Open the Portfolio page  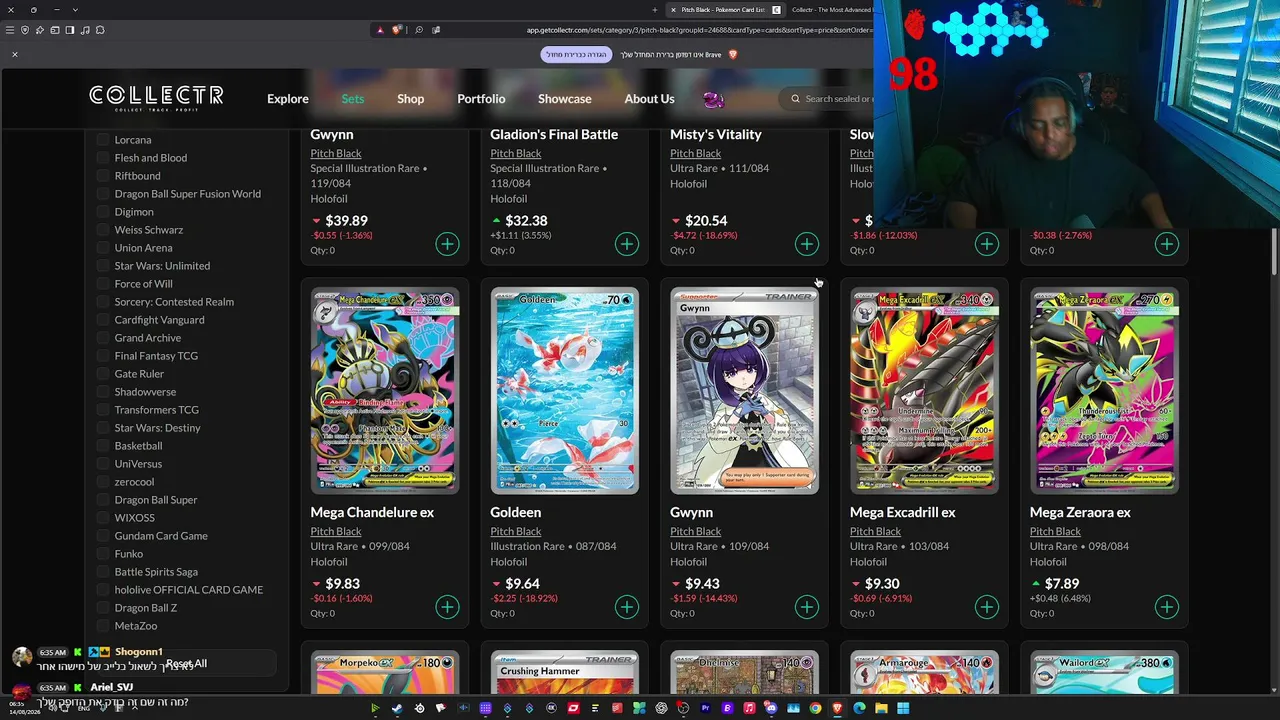(481, 99)
